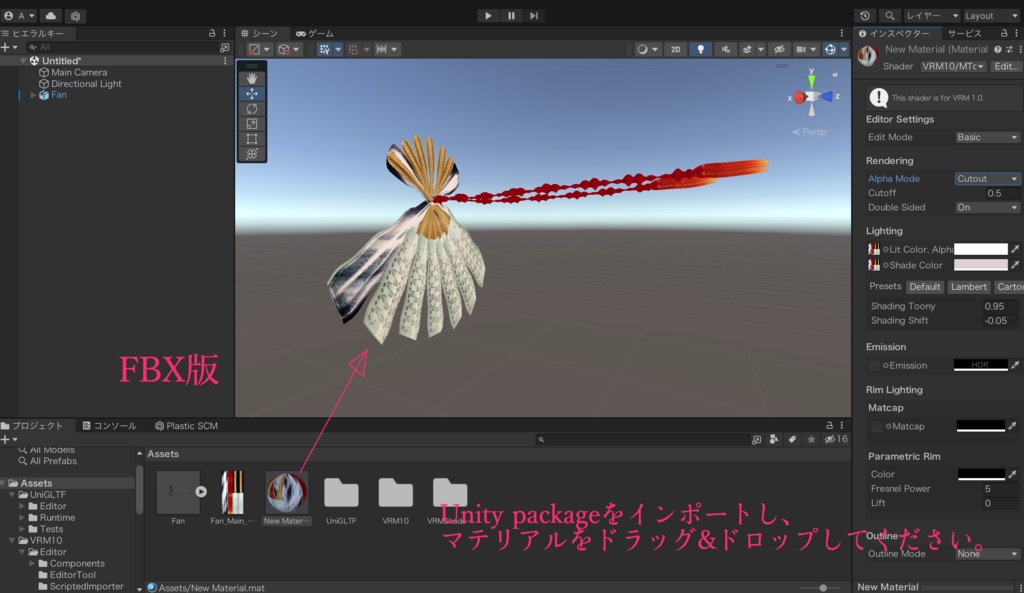1024x593 pixels.
Task: Click the Lambert shading preset button
Action: pyautogui.click(x=968, y=287)
